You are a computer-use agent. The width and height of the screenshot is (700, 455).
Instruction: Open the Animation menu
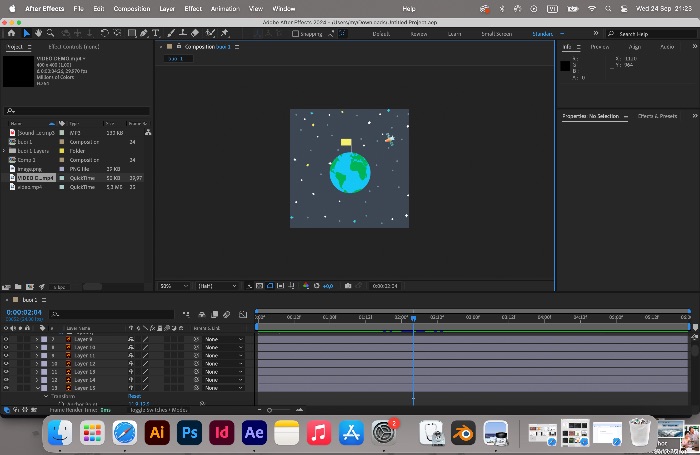(x=225, y=8)
